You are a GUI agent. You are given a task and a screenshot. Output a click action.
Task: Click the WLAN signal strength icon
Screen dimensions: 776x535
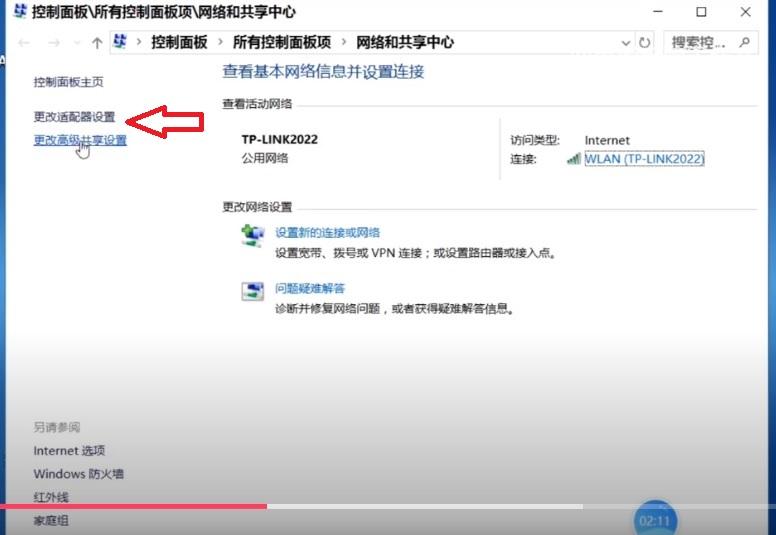(573, 159)
